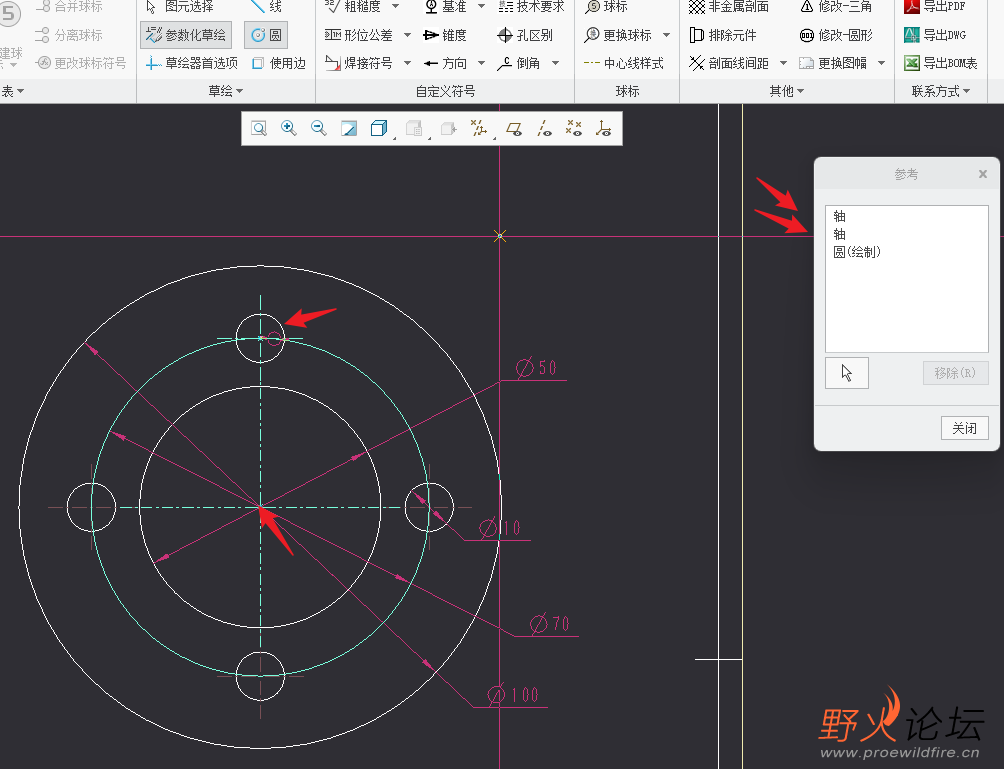Select the Ø70 dimension text
Screen dimensions: 1004x769
(x=550, y=623)
